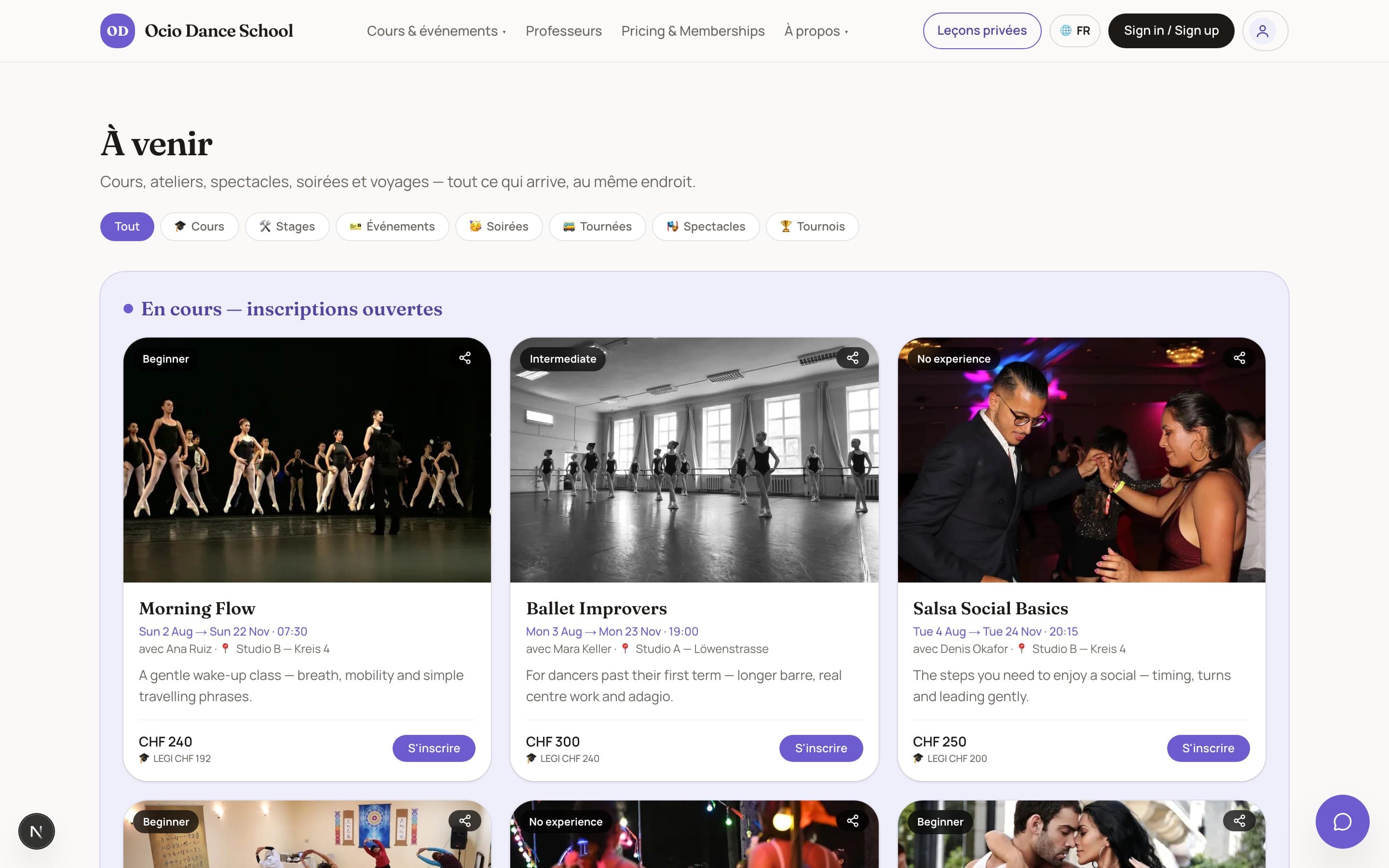Click 'Sun 2 Aug → Sun 22 Nov · 07:30'
Viewport: 1389px width, 868px height.
pyautogui.click(x=223, y=632)
